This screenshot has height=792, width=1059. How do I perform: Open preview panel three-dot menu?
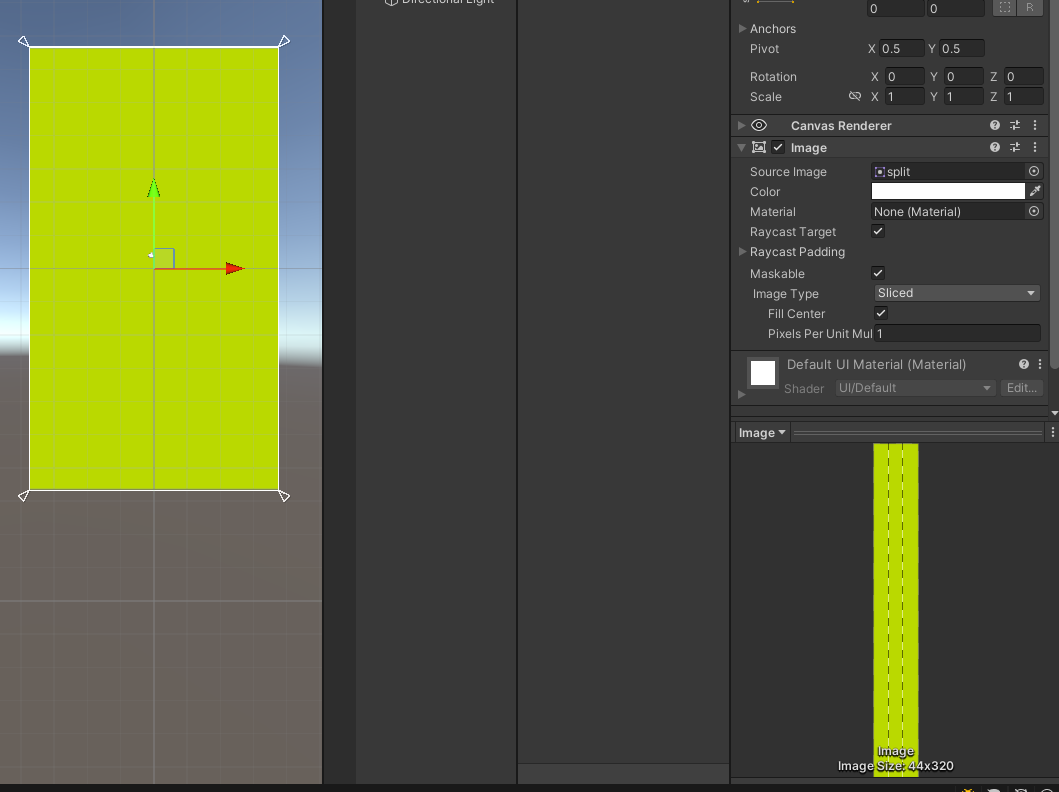1052,432
